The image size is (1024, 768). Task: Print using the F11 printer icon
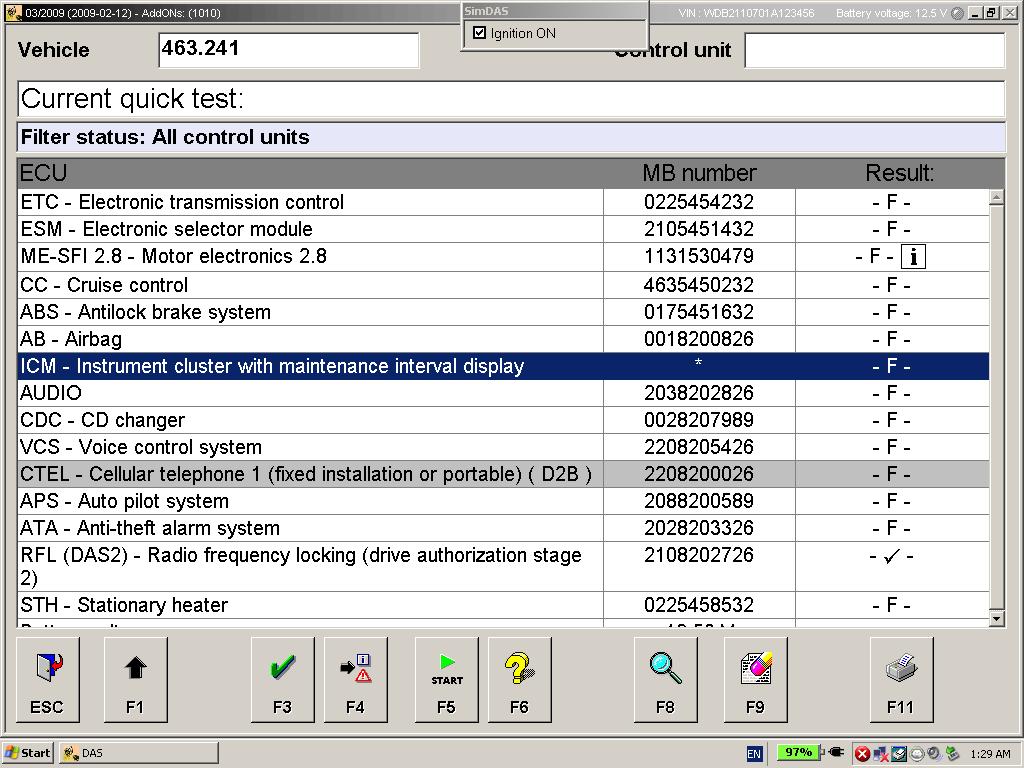point(901,679)
